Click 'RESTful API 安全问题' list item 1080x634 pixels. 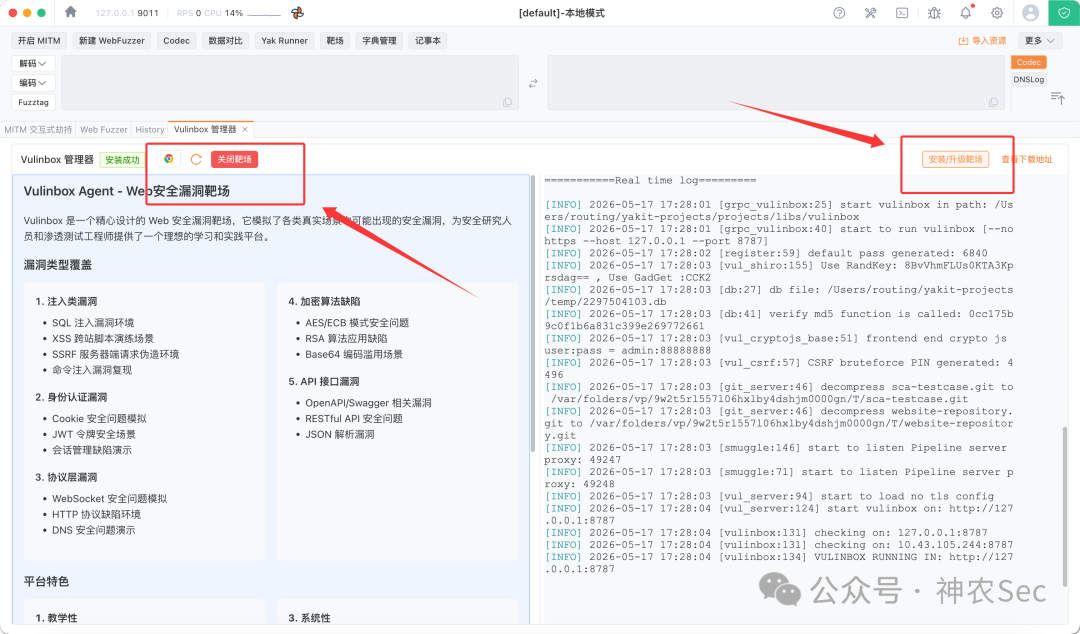[354, 418]
